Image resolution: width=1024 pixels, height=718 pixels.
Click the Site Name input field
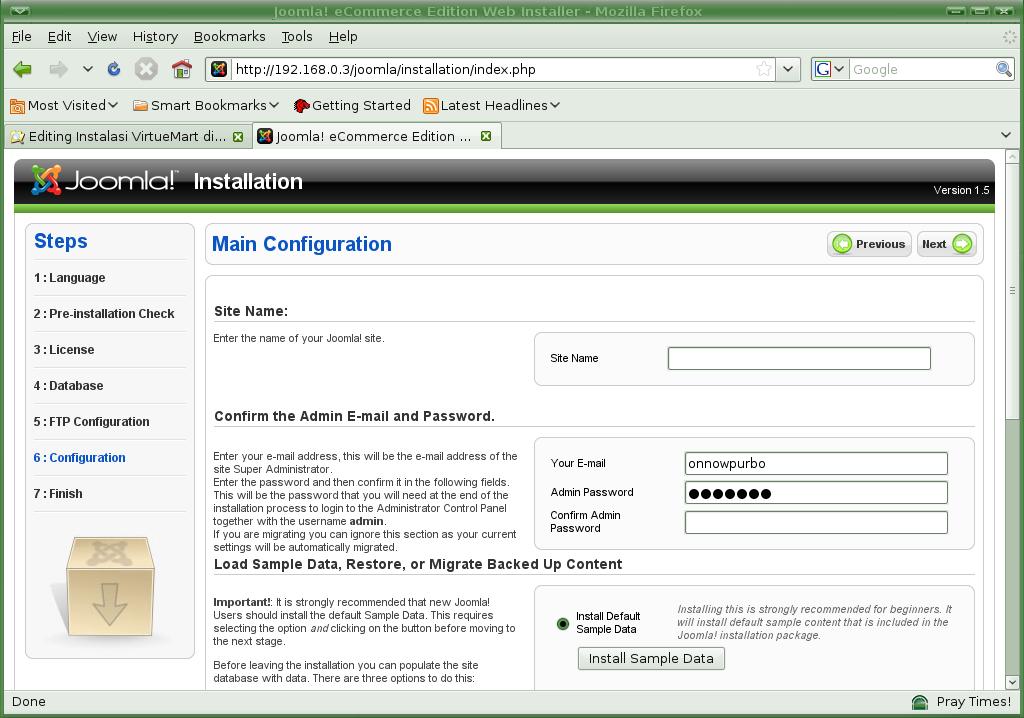(x=799, y=358)
